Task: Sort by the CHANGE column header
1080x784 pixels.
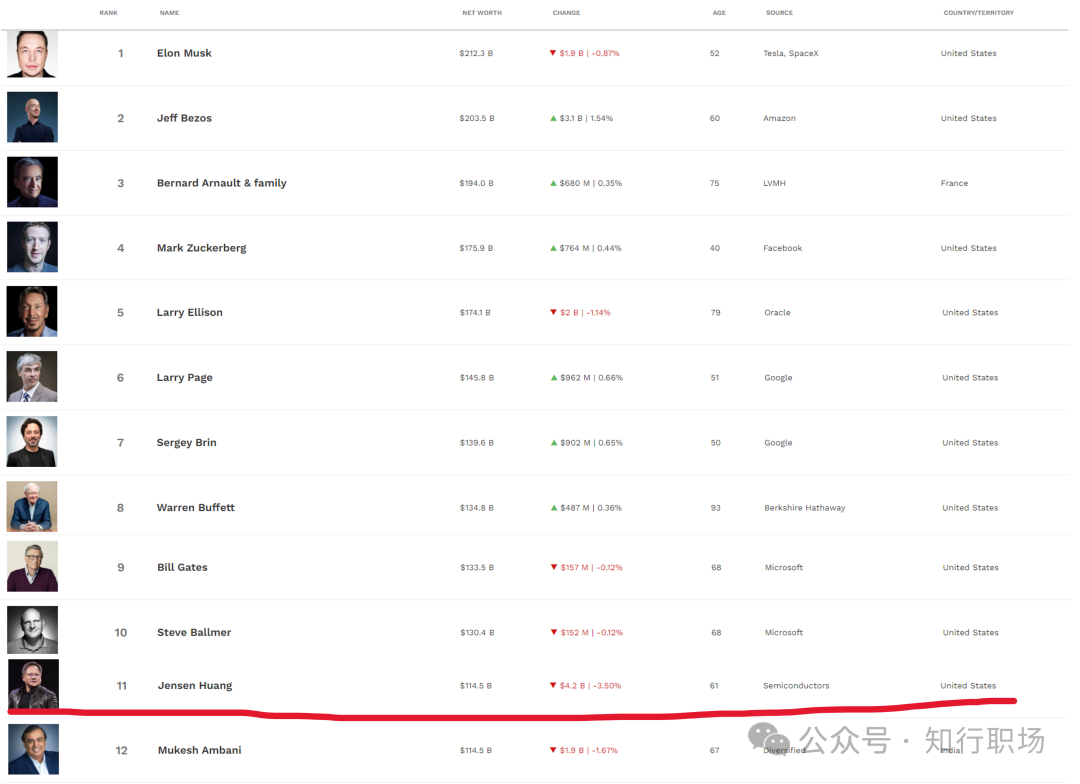Action: (566, 12)
